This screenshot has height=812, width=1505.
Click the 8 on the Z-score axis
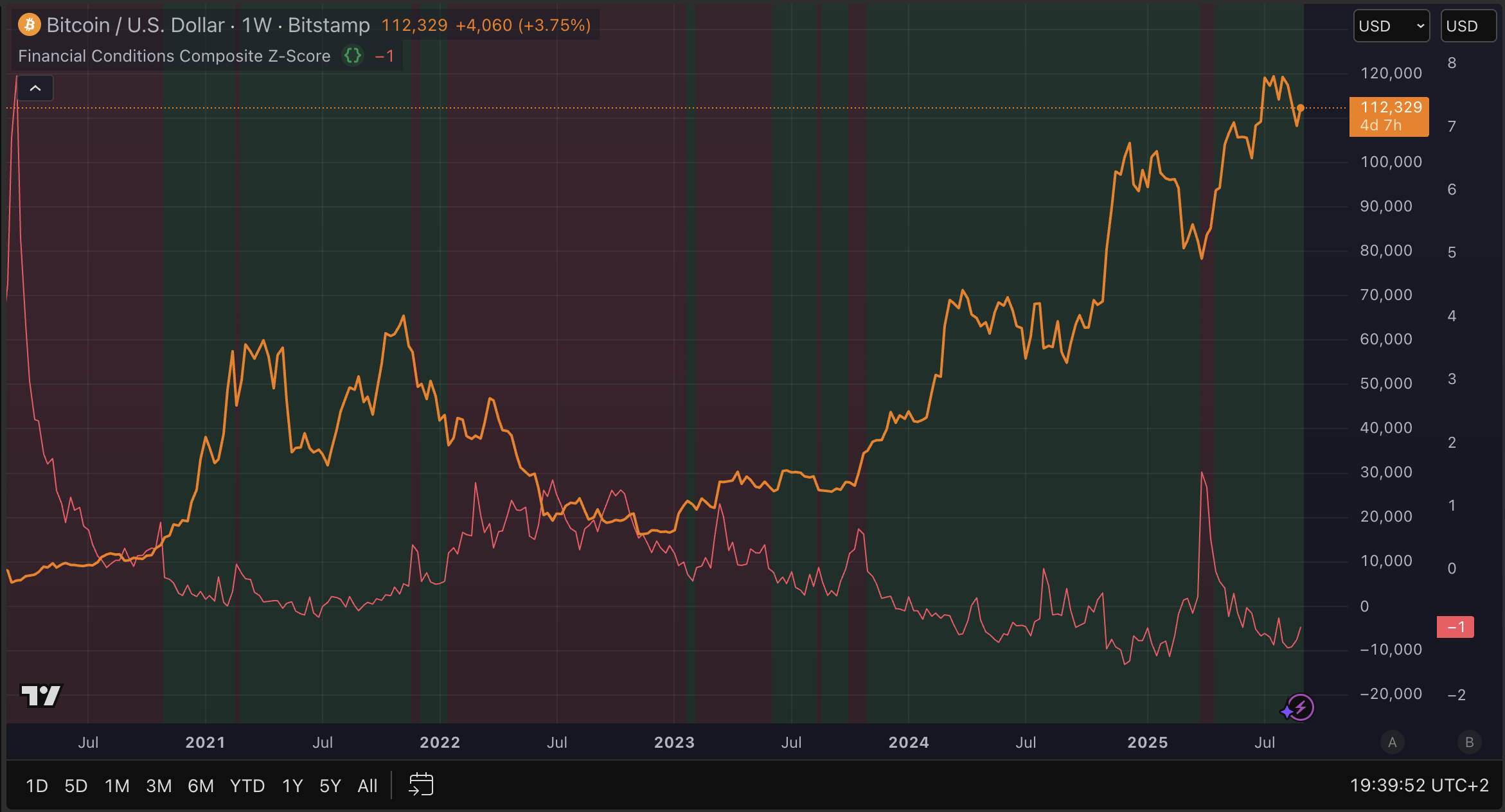pos(1452,63)
